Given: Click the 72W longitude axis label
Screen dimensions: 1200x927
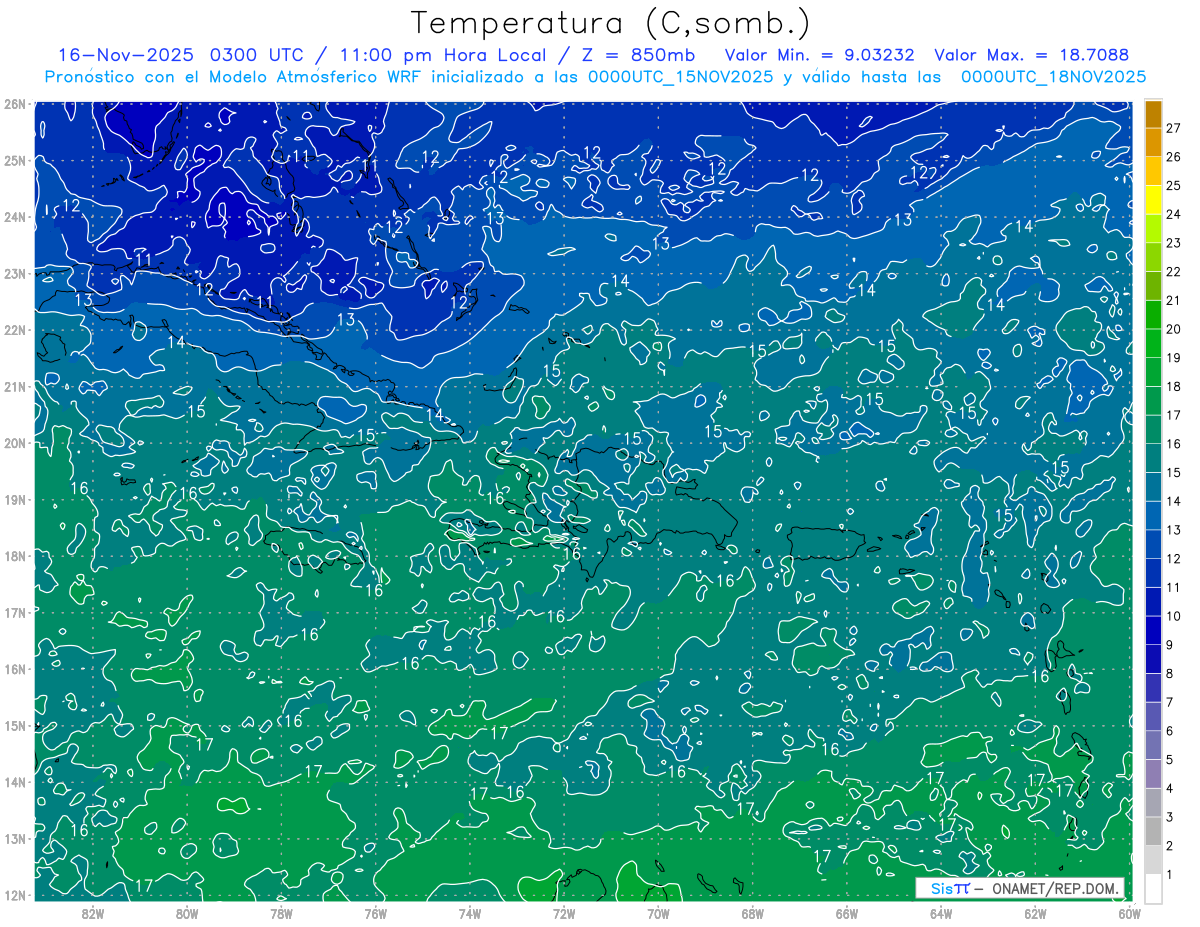Looking at the screenshot, I should pos(564,913).
